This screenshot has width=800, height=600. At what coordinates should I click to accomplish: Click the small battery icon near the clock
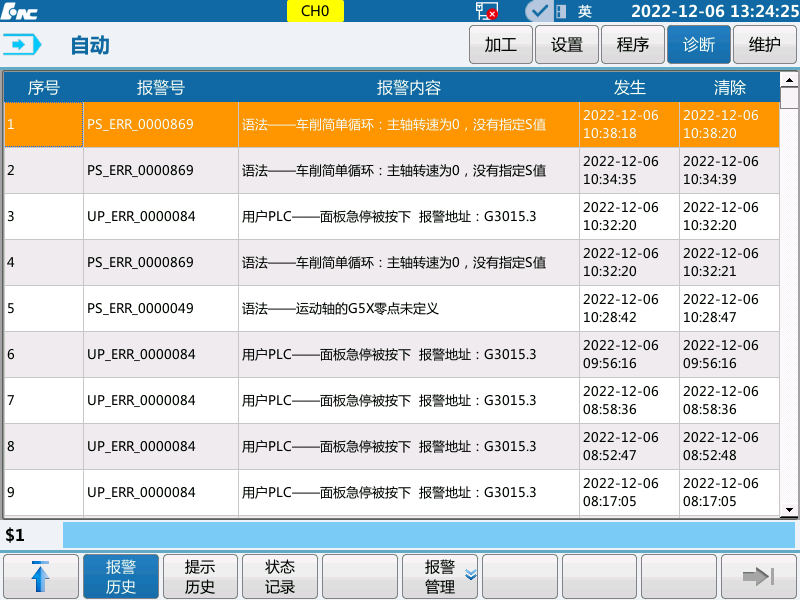click(560, 10)
